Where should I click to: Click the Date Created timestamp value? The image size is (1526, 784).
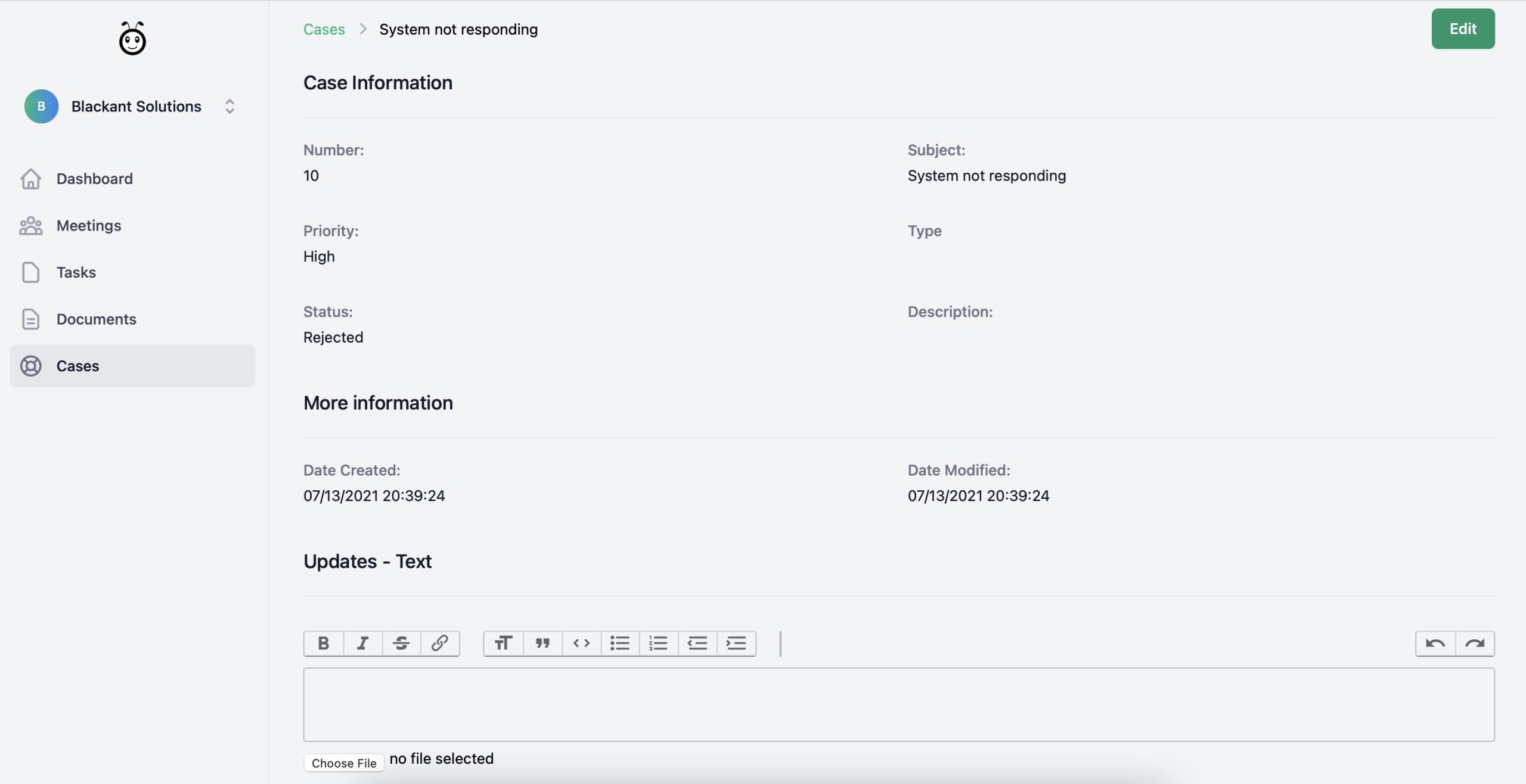click(374, 496)
